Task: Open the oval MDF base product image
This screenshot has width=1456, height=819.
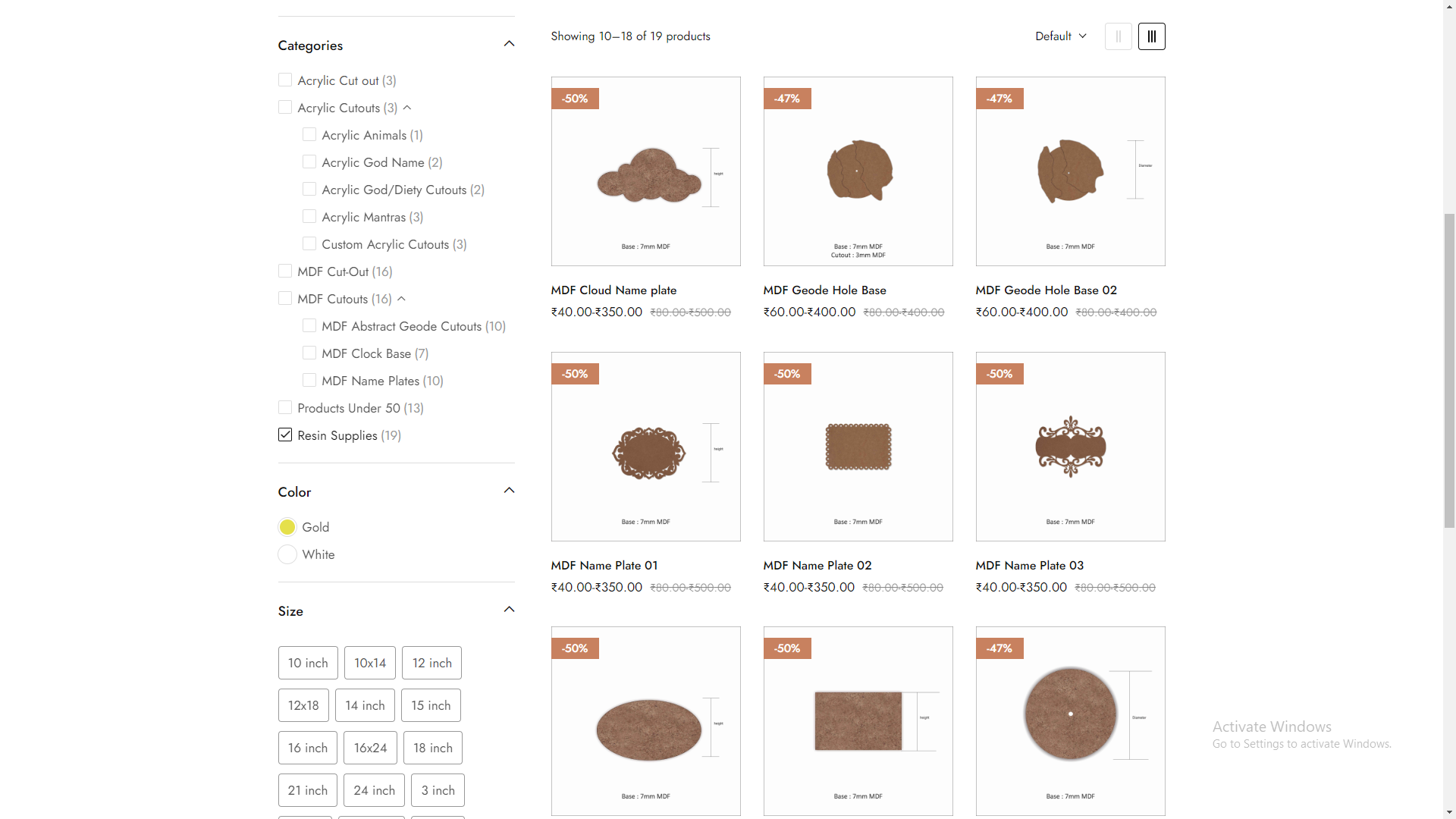Action: (646, 721)
